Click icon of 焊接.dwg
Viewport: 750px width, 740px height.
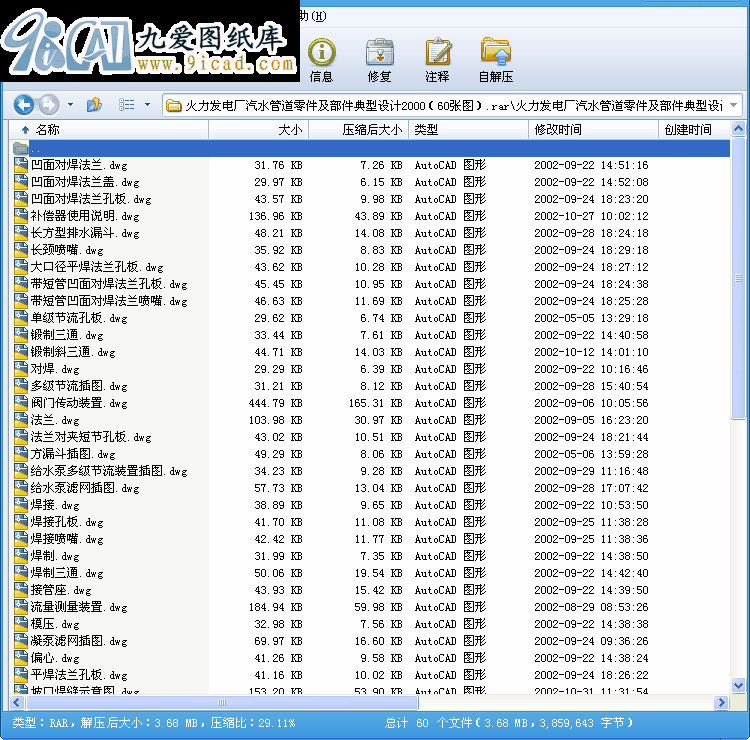21,505
